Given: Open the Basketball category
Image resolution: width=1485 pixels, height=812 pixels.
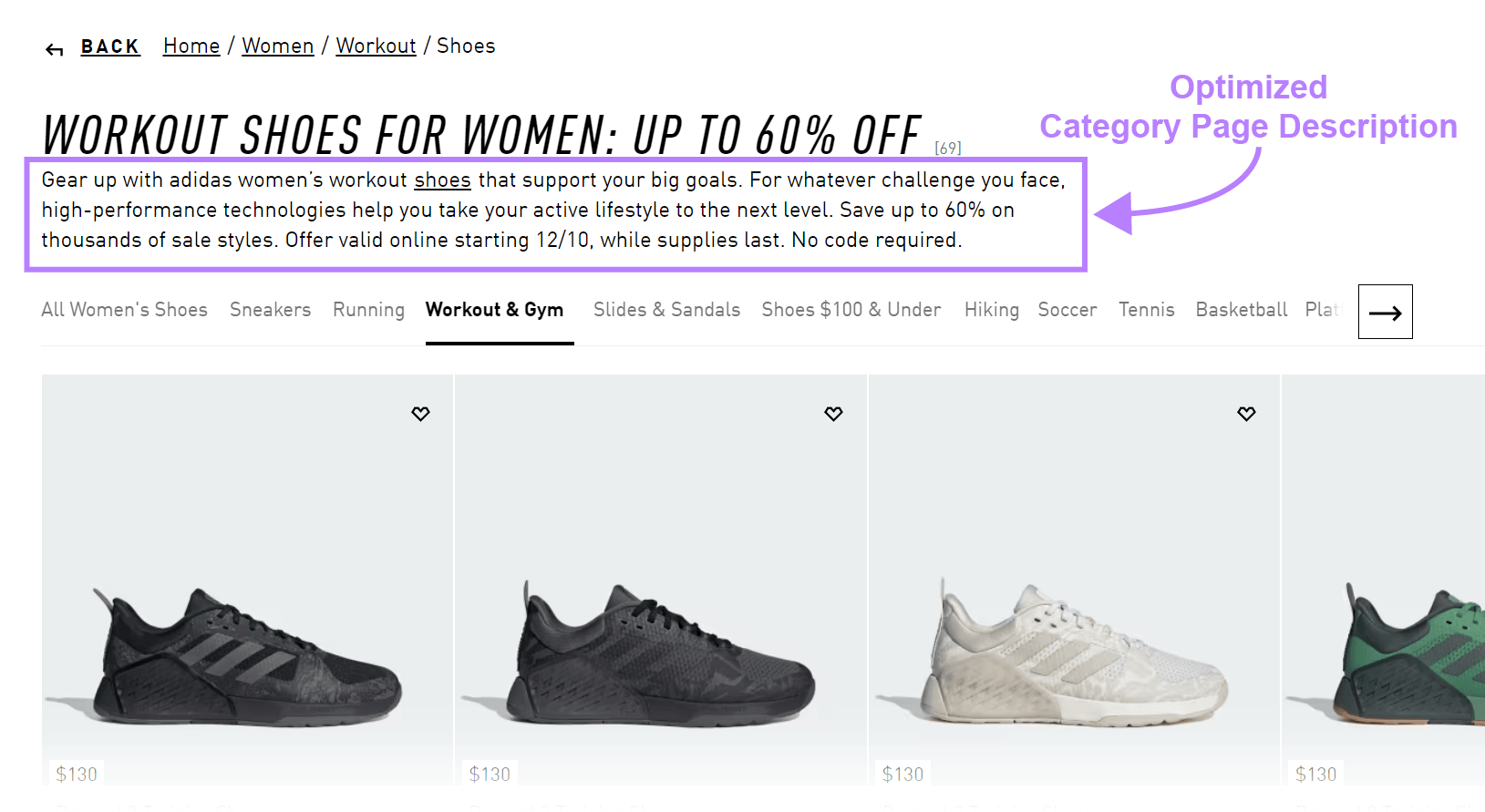Looking at the screenshot, I should tap(1241, 310).
